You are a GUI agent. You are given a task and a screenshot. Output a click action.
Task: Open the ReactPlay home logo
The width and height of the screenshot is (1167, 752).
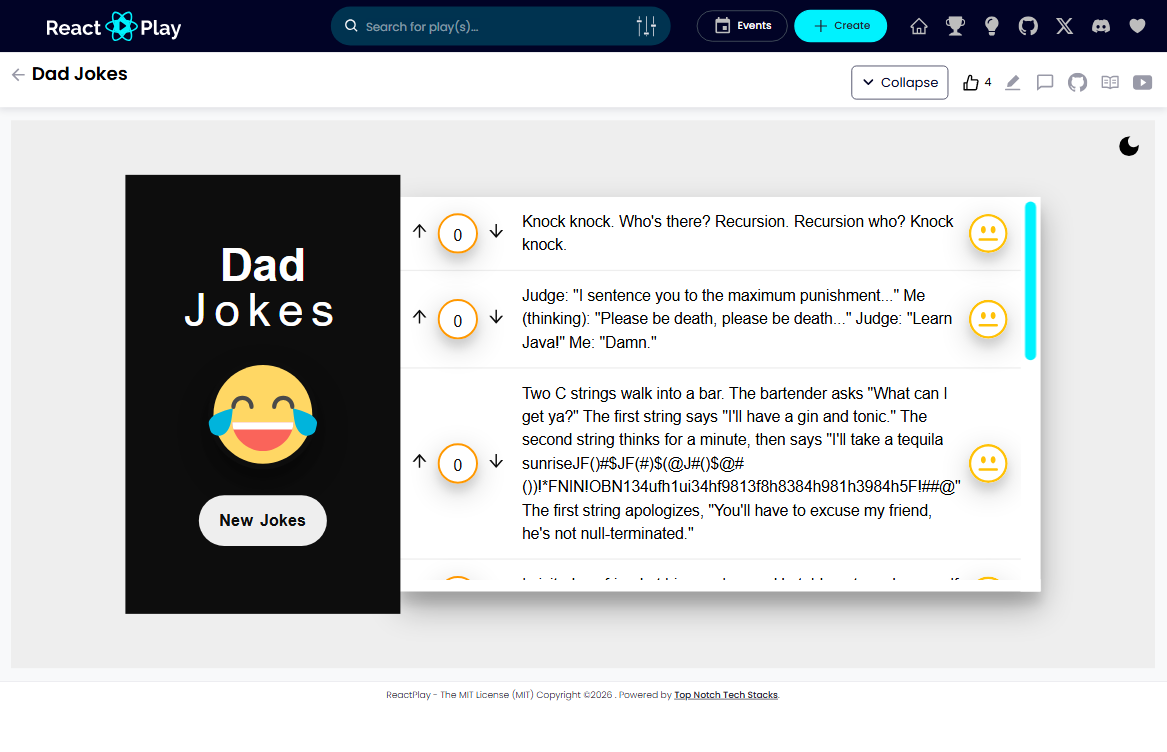(x=113, y=27)
